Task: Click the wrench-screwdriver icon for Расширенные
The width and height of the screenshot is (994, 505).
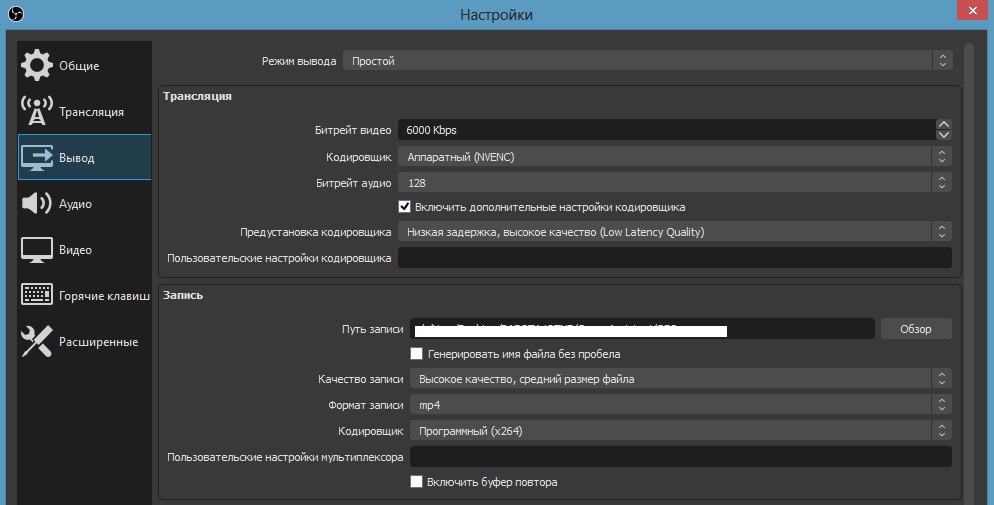Action: click(x=37, y=341)
